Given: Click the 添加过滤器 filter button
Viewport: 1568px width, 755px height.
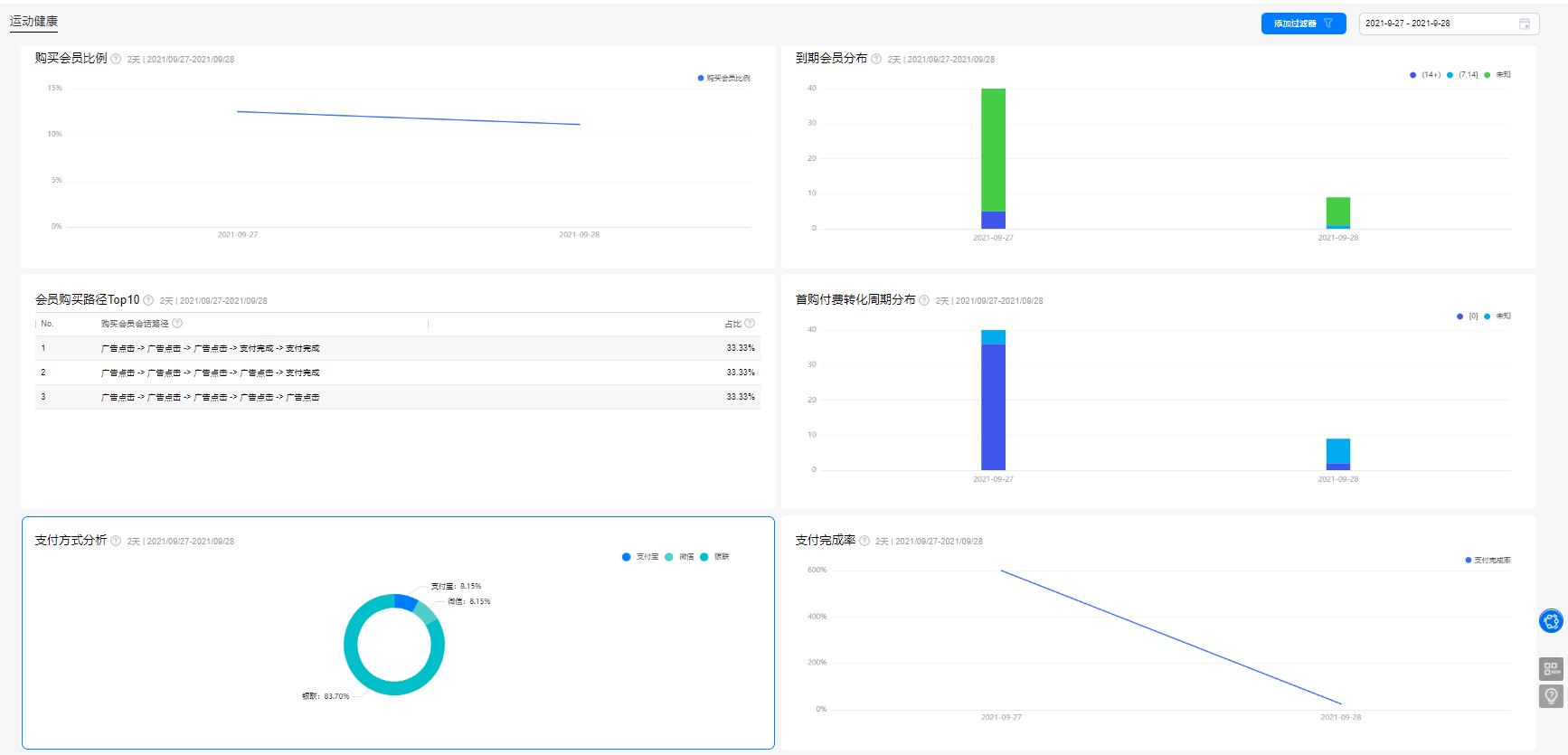Looking at the screenshot, I should (x=1302, y=24).
